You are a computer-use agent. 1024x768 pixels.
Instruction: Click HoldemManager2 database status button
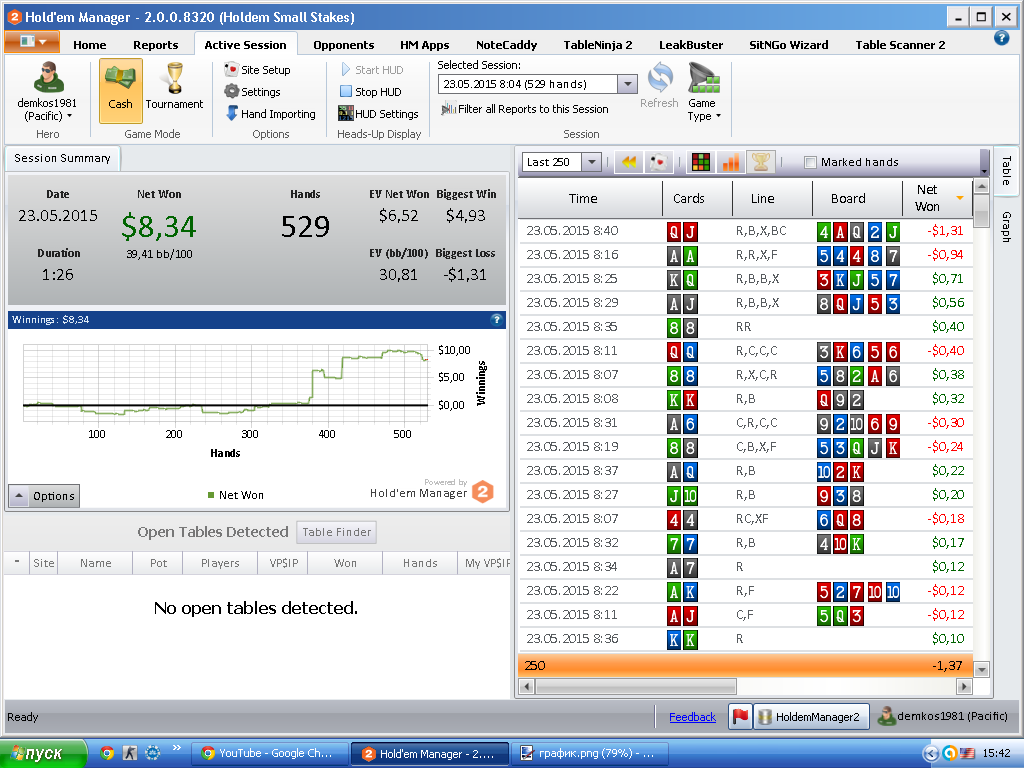[x=811, y=716]
